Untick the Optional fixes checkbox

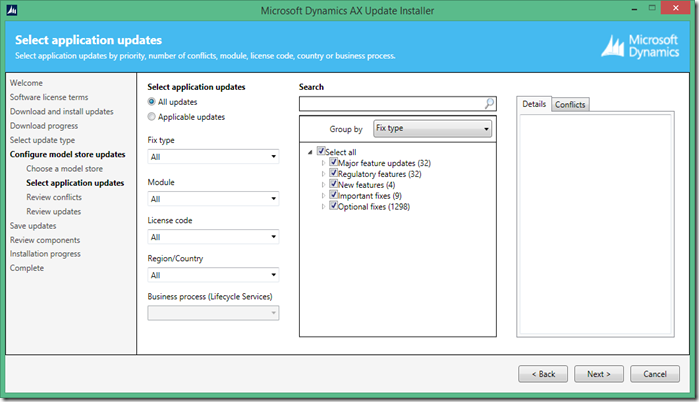(333, 206)
